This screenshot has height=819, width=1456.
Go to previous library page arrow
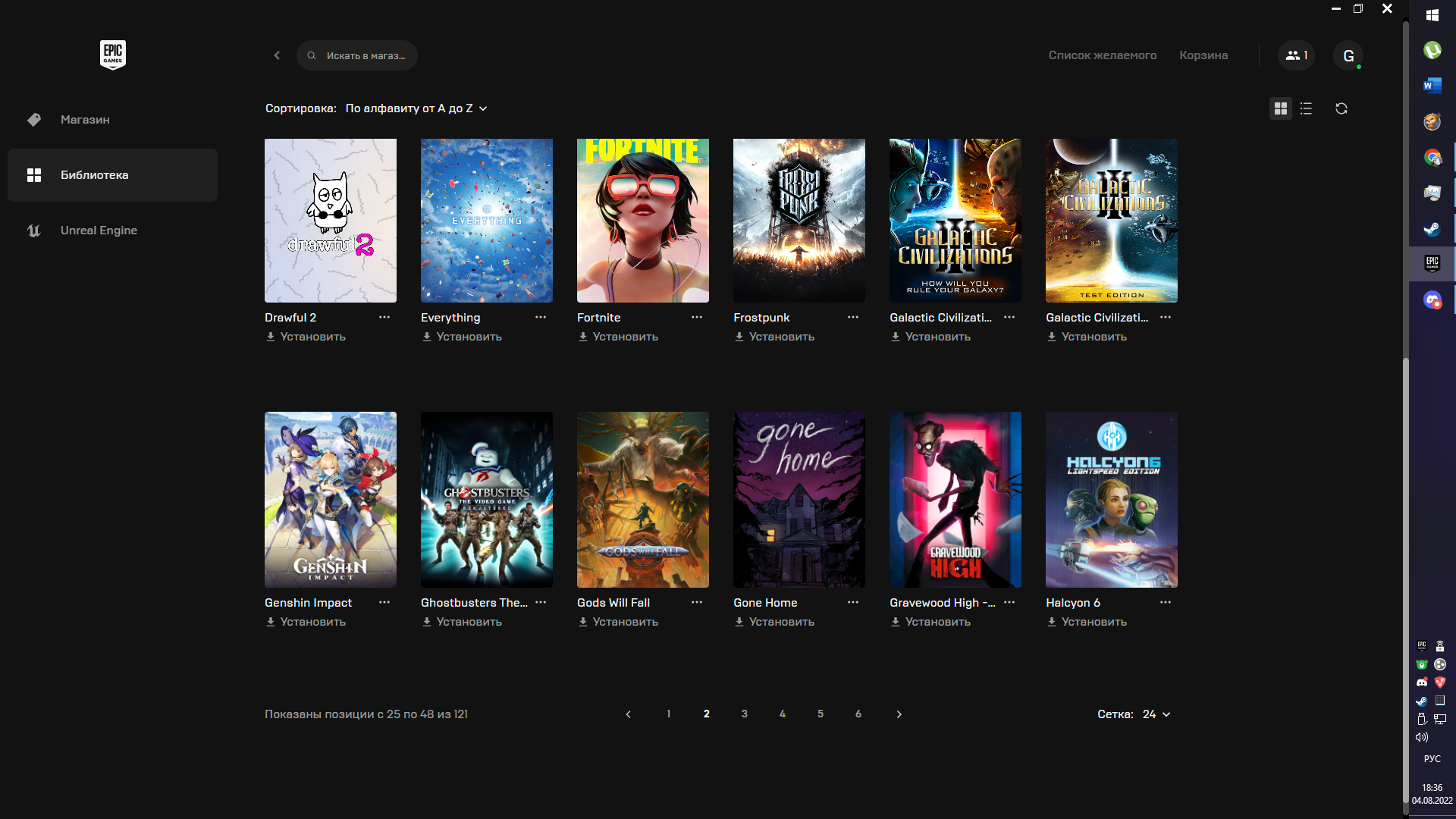pos(628,714)
